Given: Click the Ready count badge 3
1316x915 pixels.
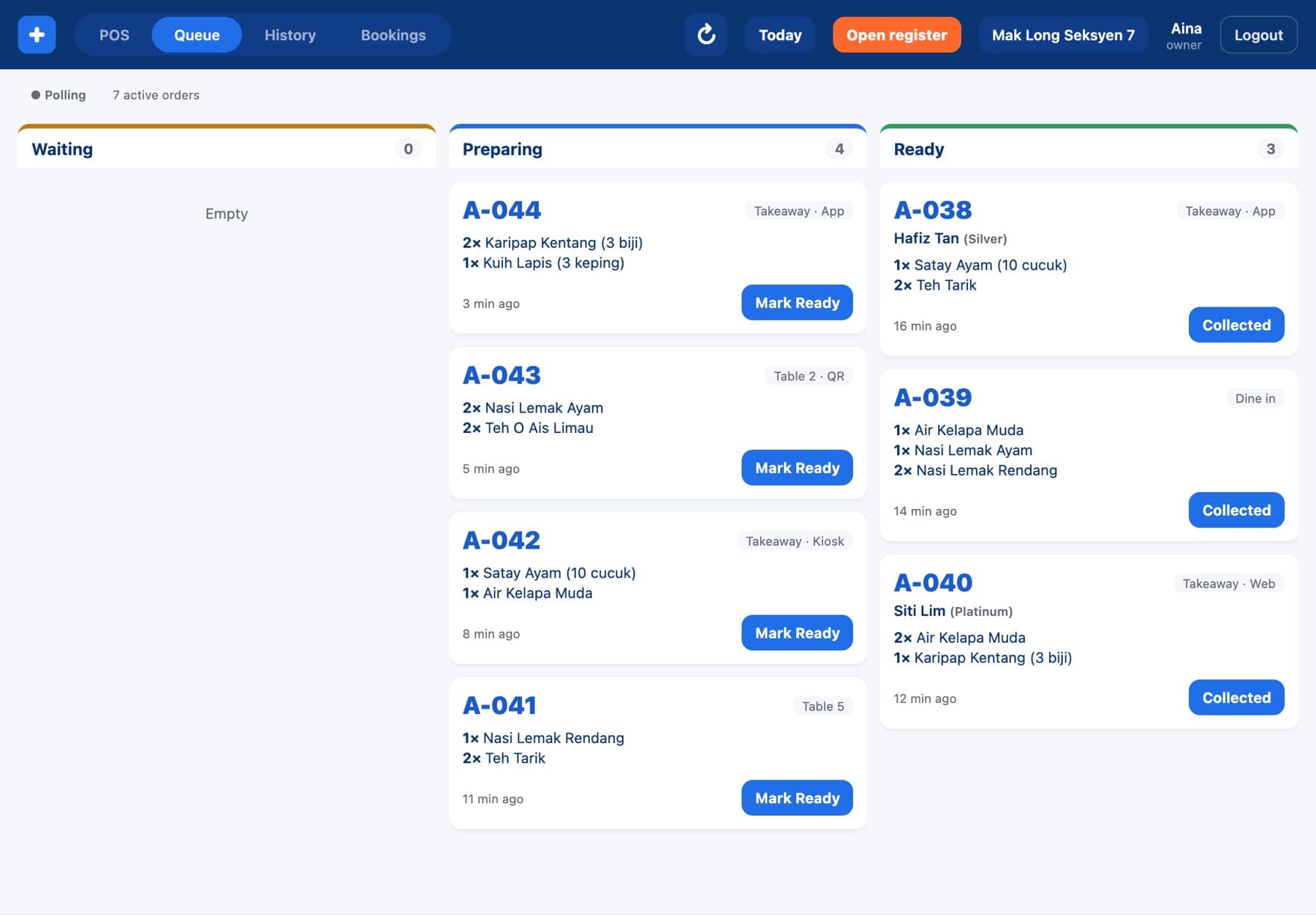Looking at the screenshot, I should tap(1271, 149).
